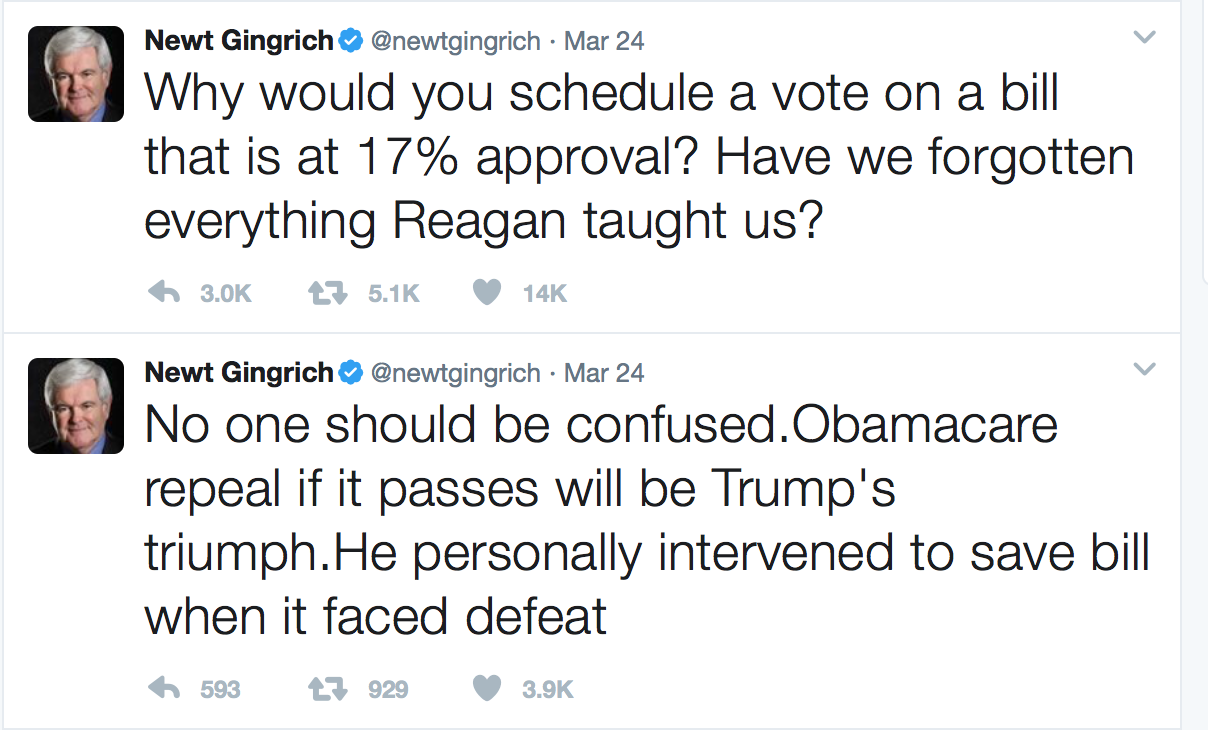Reply to the 17% approval tweet
1208x730 pixels.
pos(164,292)
